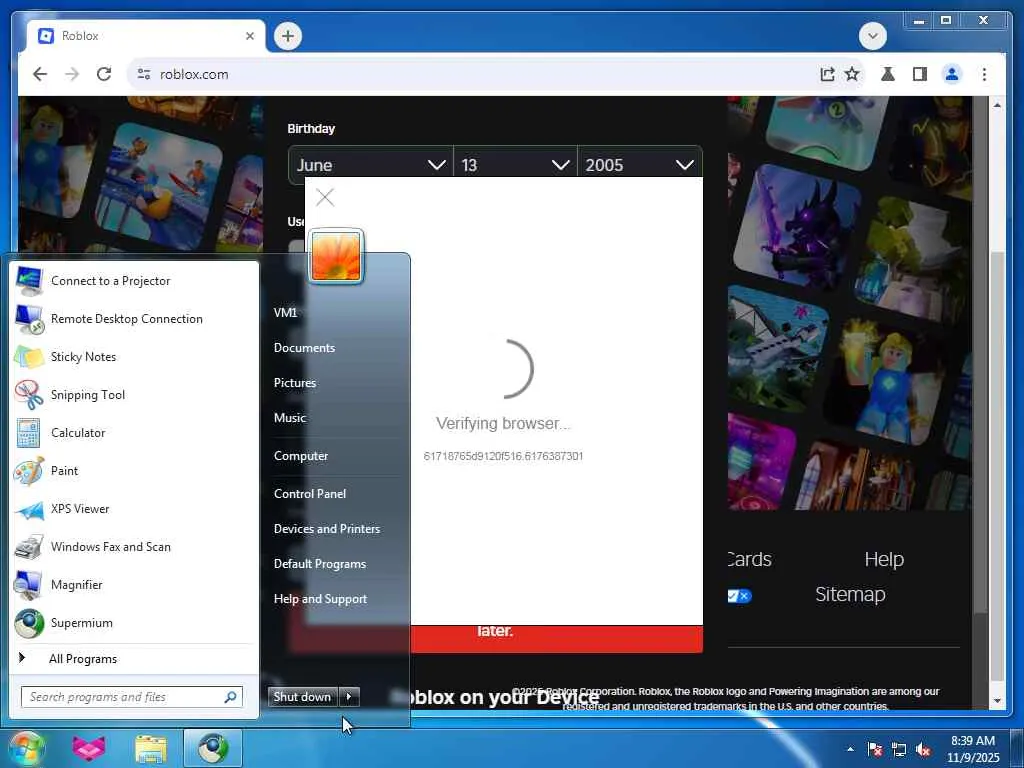Open the browser three-dot menu

984,74
